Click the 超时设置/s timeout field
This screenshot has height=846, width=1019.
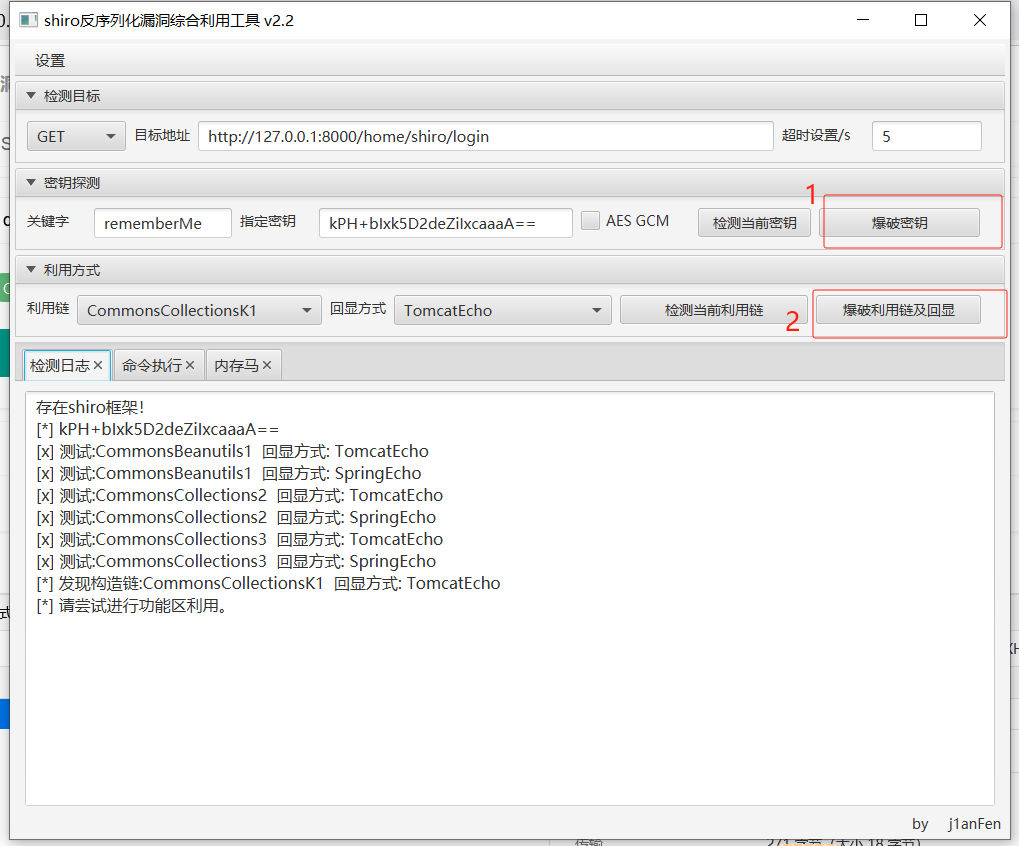click(x=926, y=136)
